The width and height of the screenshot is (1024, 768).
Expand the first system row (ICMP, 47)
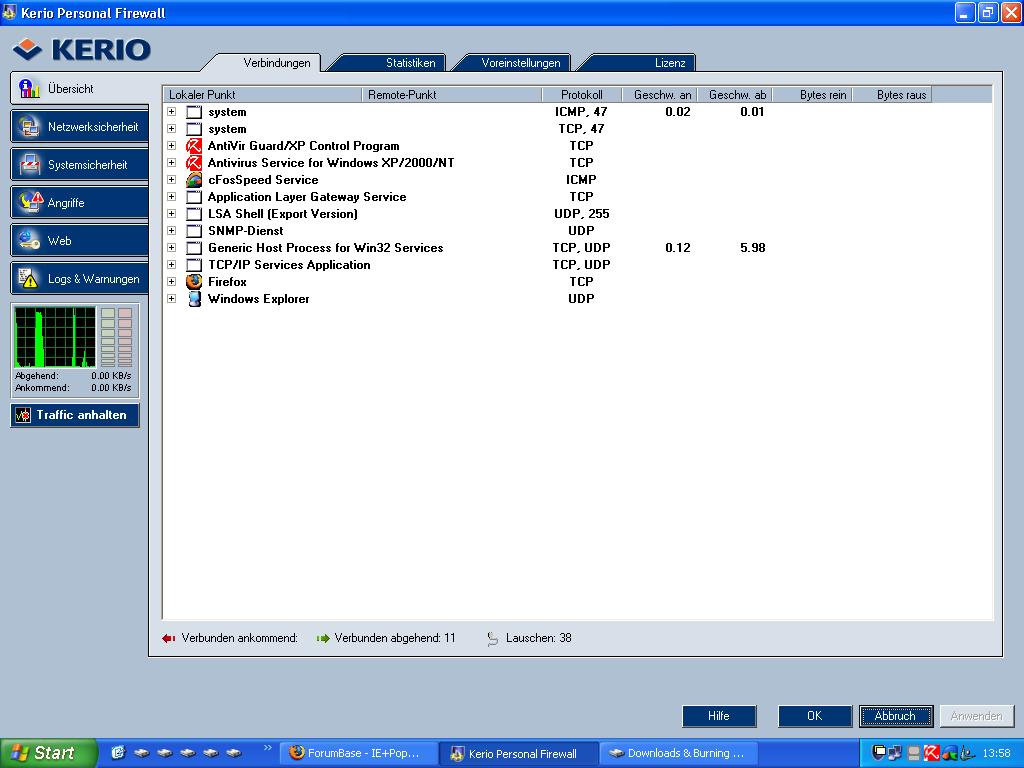tap(172, 112)
